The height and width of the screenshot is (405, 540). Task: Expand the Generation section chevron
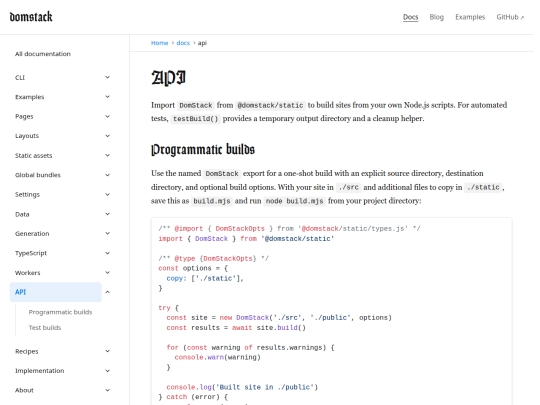pyautogui.click(x=107, y=233)
